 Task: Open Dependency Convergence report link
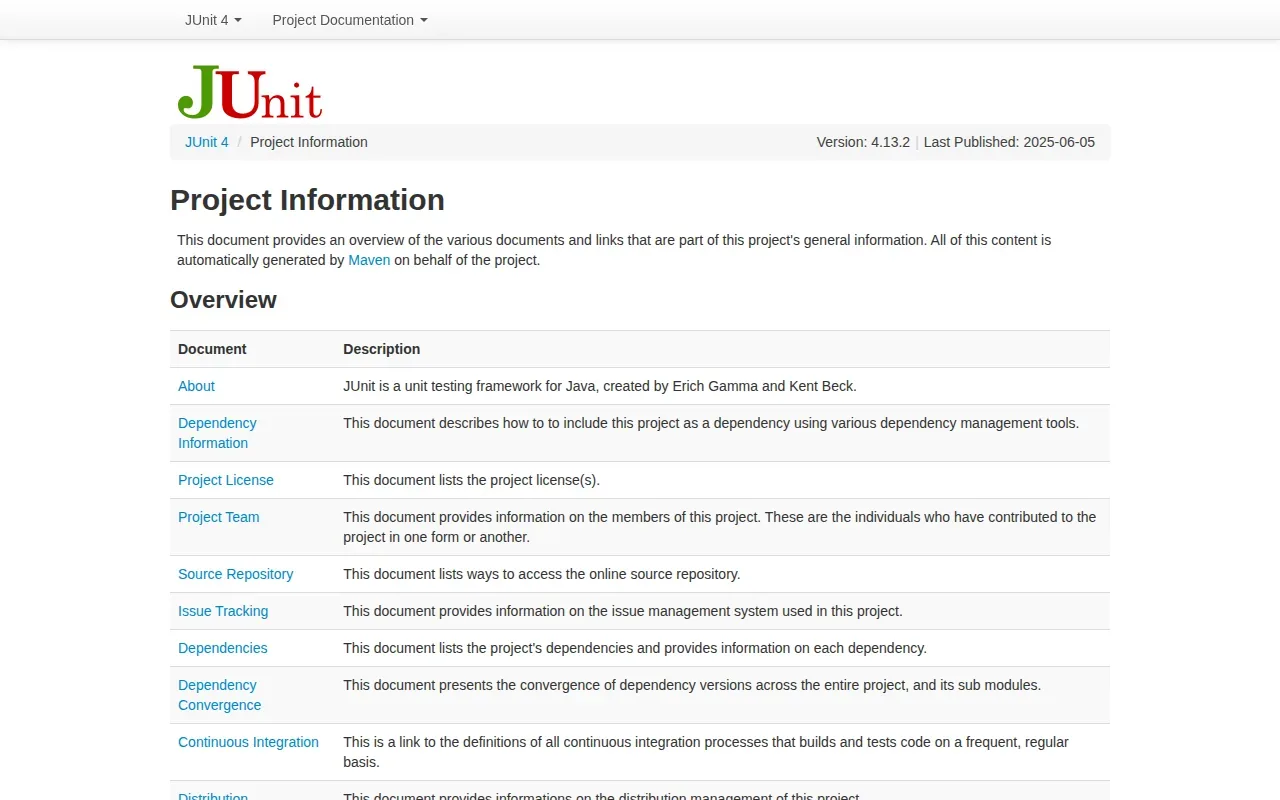point(219,695)
